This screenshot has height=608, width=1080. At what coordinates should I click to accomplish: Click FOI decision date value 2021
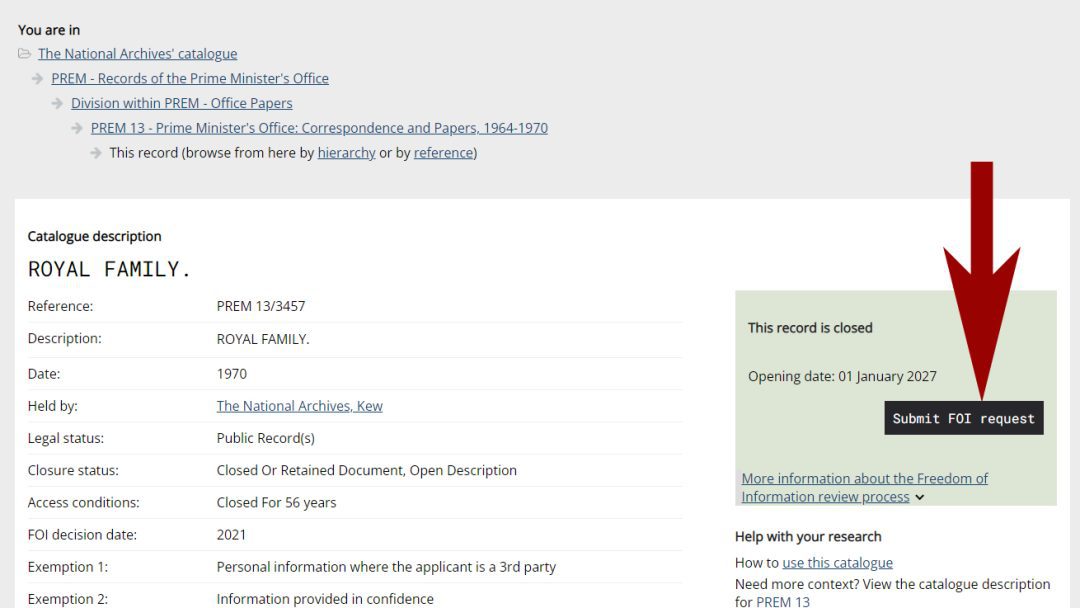coord(231,535)
